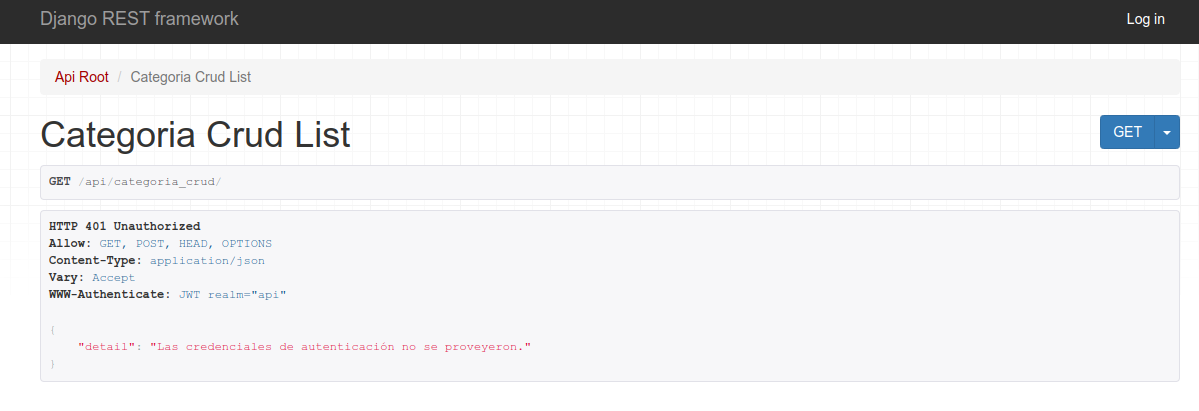Viewport: 1199px width, 411px height.
Task: Click the JWT realm="api" value
Action: point(232,294)
